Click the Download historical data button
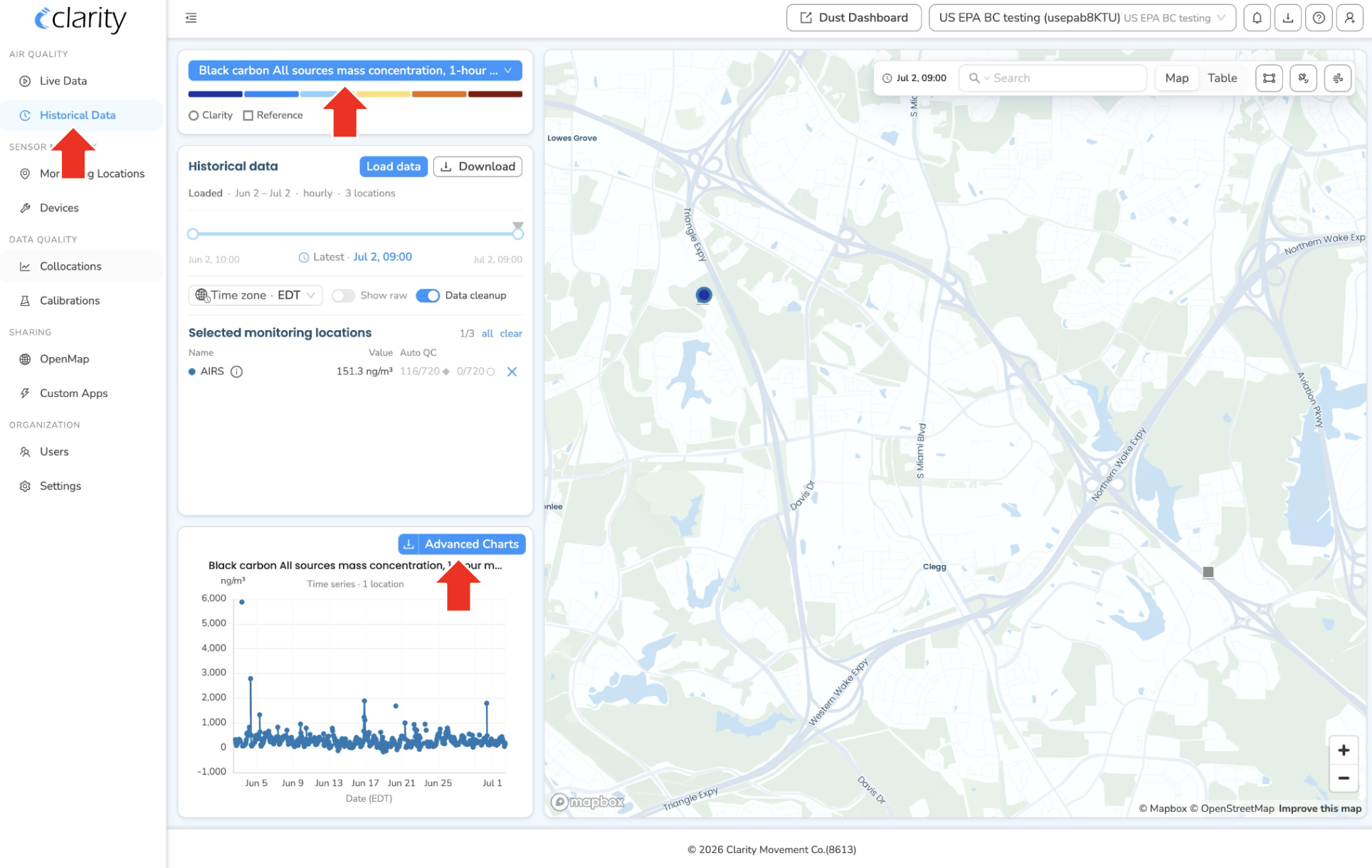Viewport: 1372px width, 868px height. coord(477,166)
